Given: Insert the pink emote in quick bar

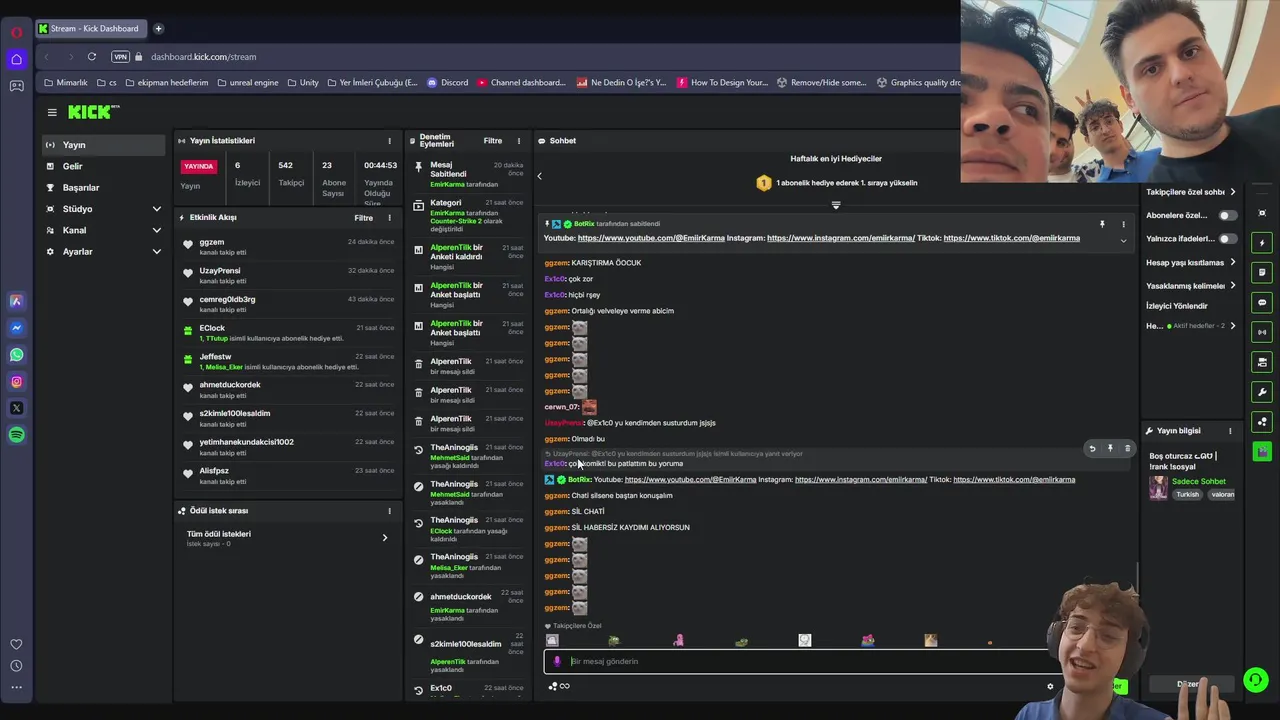Looking at the screenshot, I should coord(679,641).
